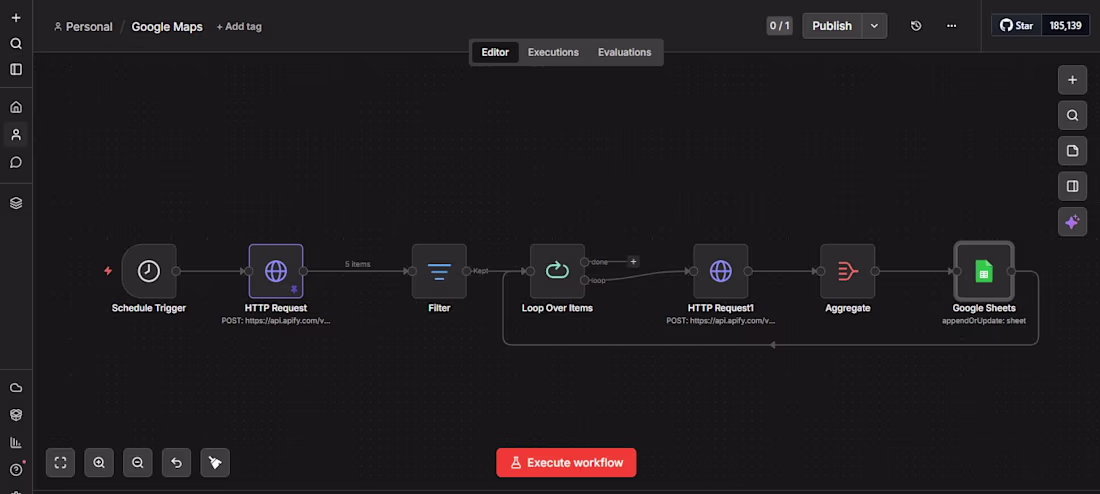Click the undo reset zoom button

click(x=176, y=462)
